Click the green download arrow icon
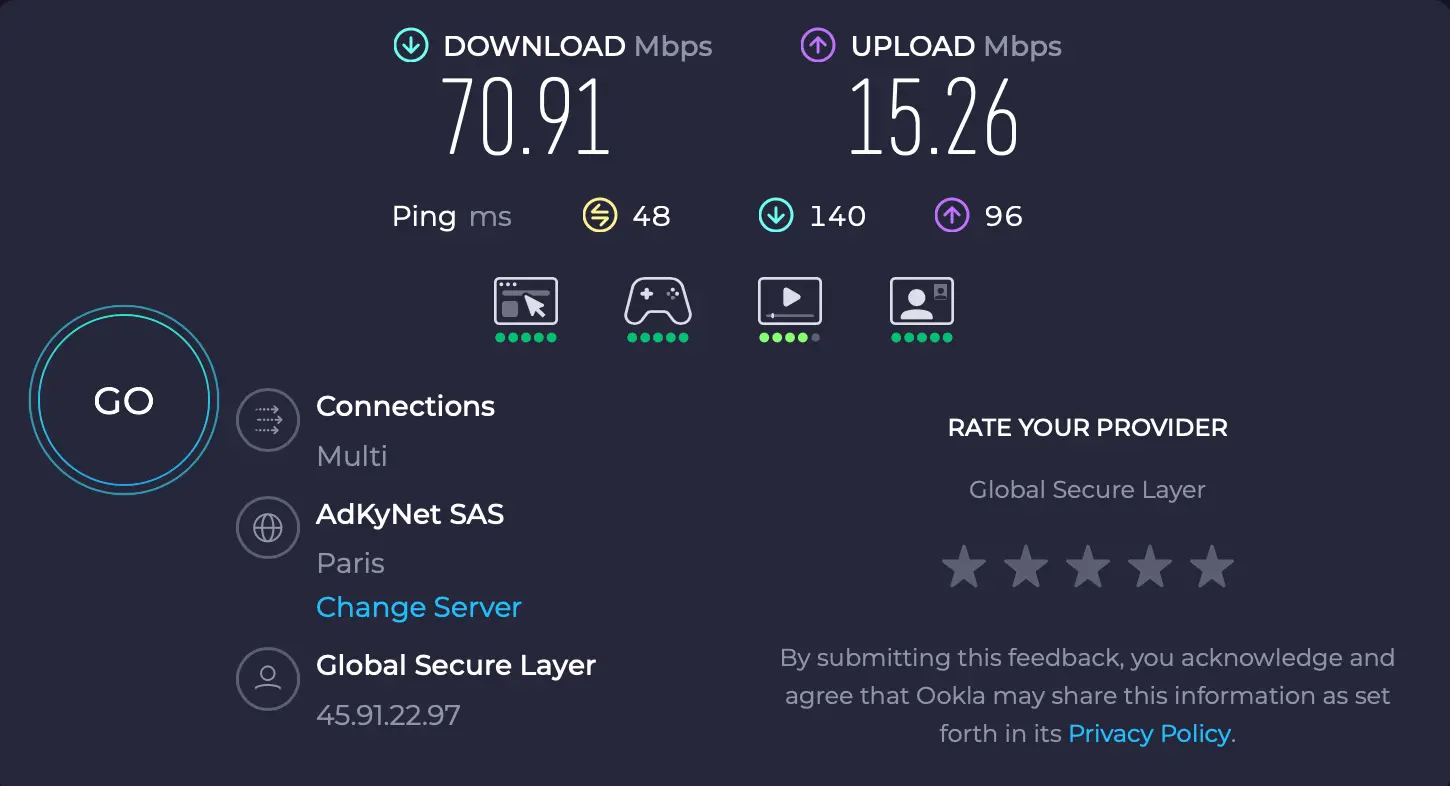This screenshot has width=1450, height=786. coord(410,44)
